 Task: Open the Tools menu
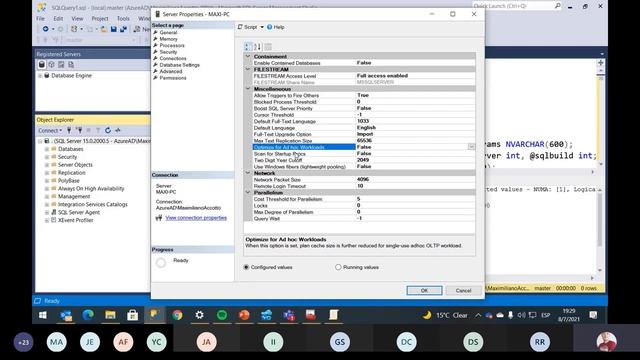[123, 18]
